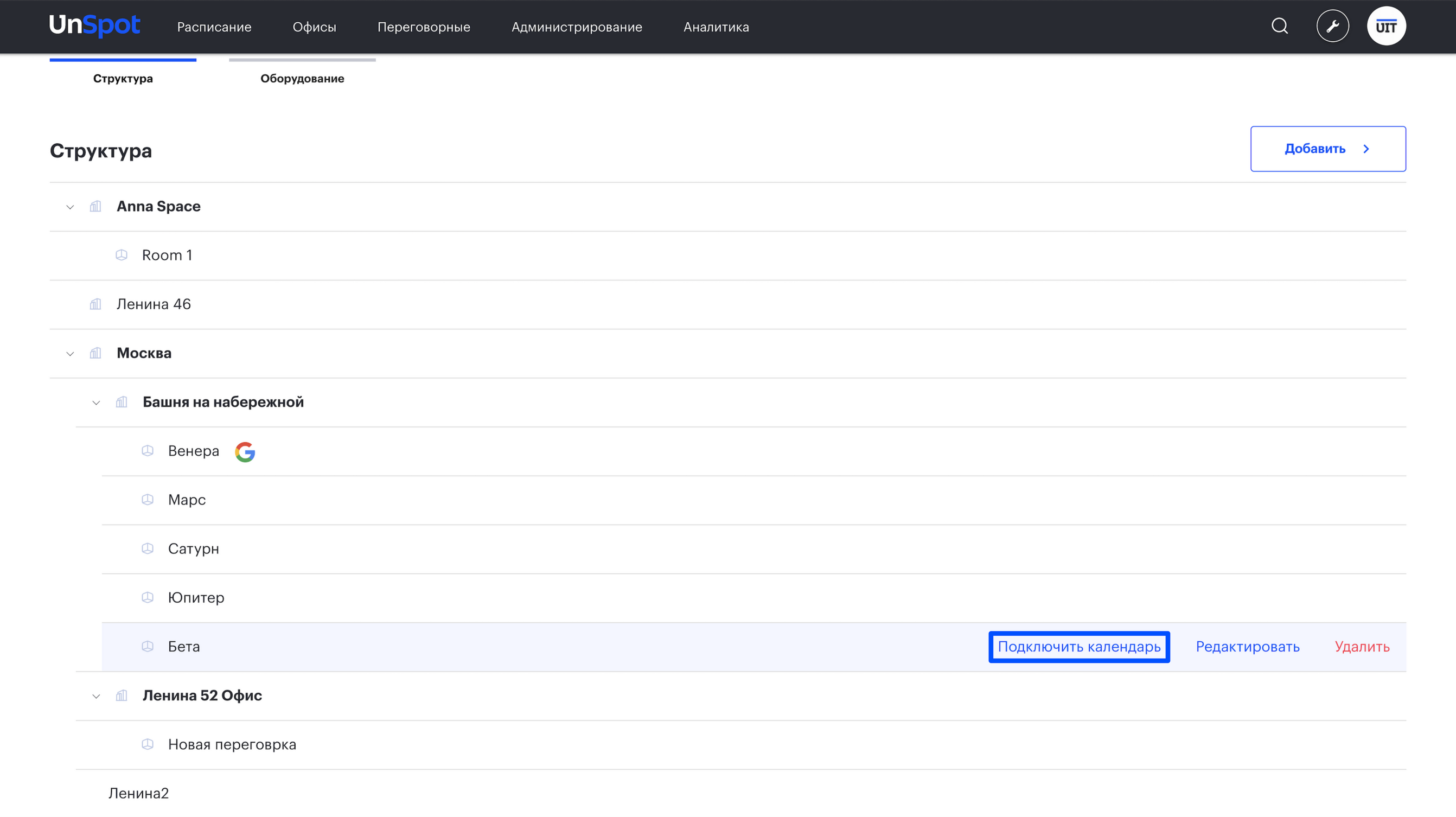
Task: Select the Москва row
Action: 728,353
